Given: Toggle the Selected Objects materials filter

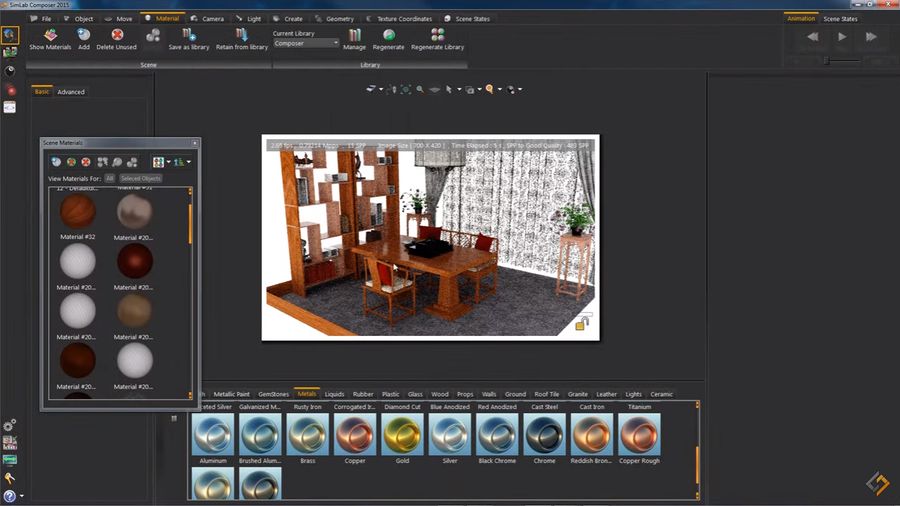Looking at the screenshot, I should [141, 178].
